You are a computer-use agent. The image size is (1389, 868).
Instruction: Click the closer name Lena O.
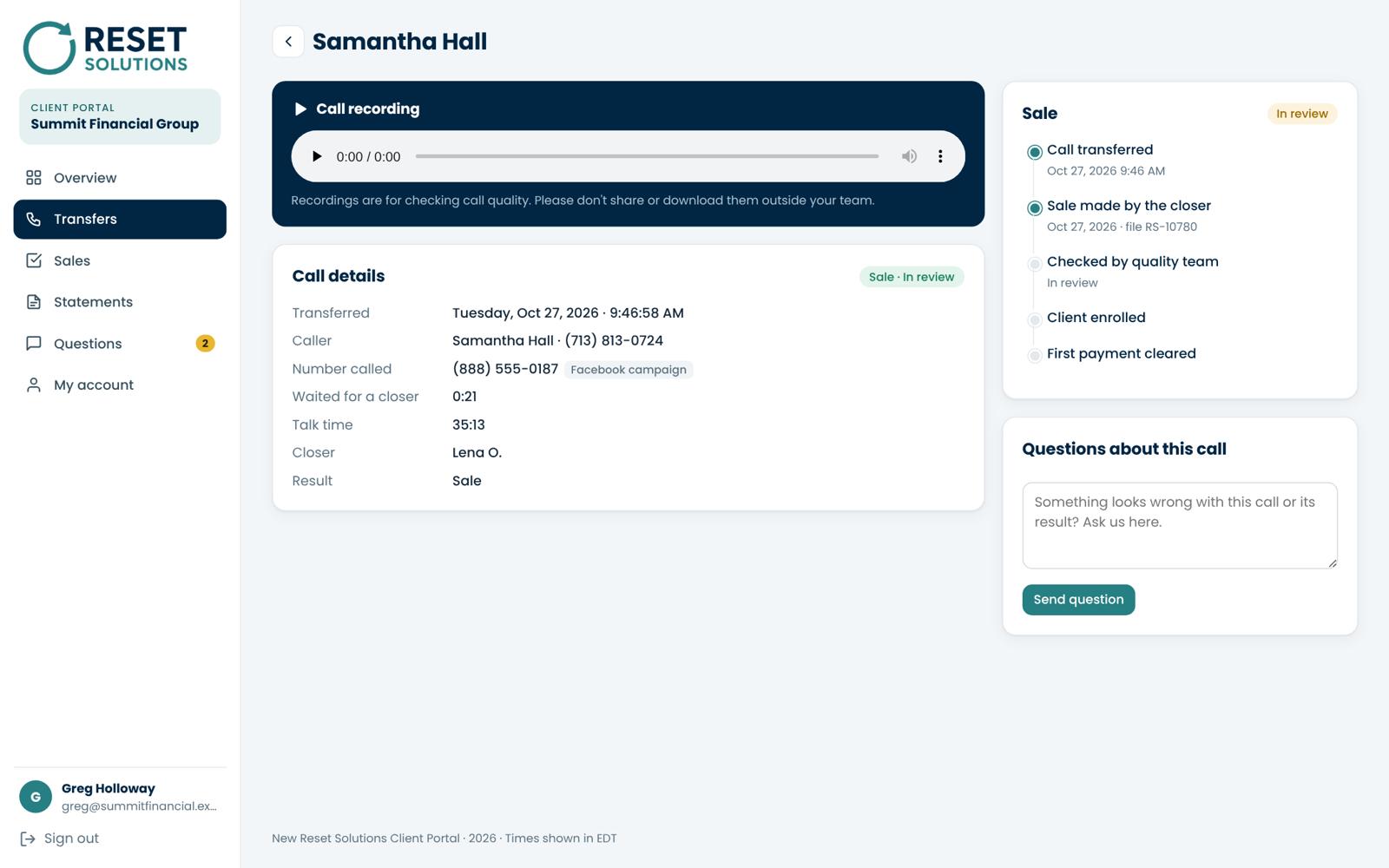pos(477,453)
